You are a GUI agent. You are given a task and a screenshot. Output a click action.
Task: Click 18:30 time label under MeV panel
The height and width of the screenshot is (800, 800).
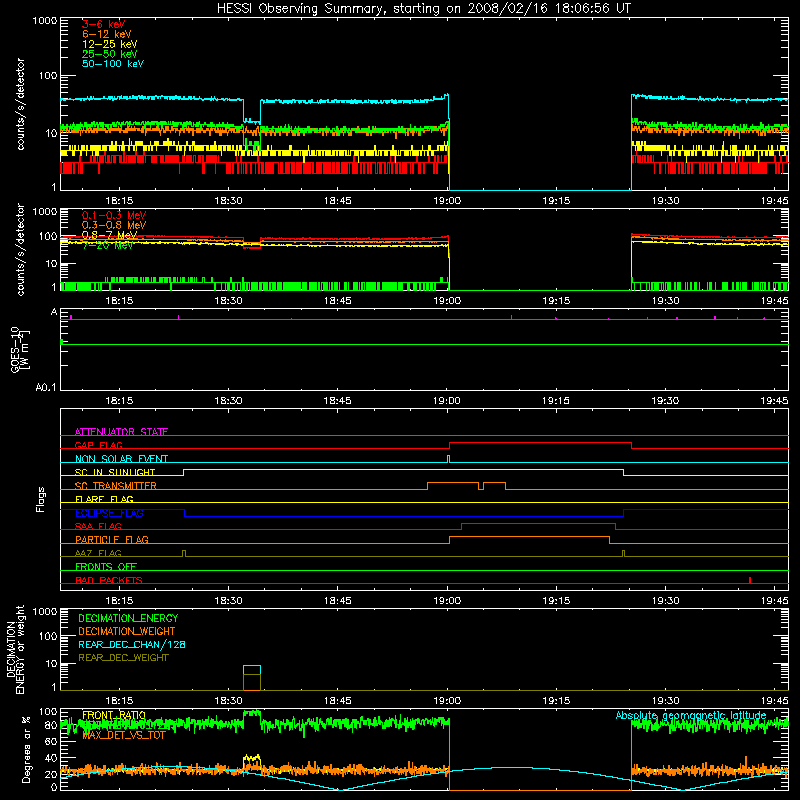point(228,301)
